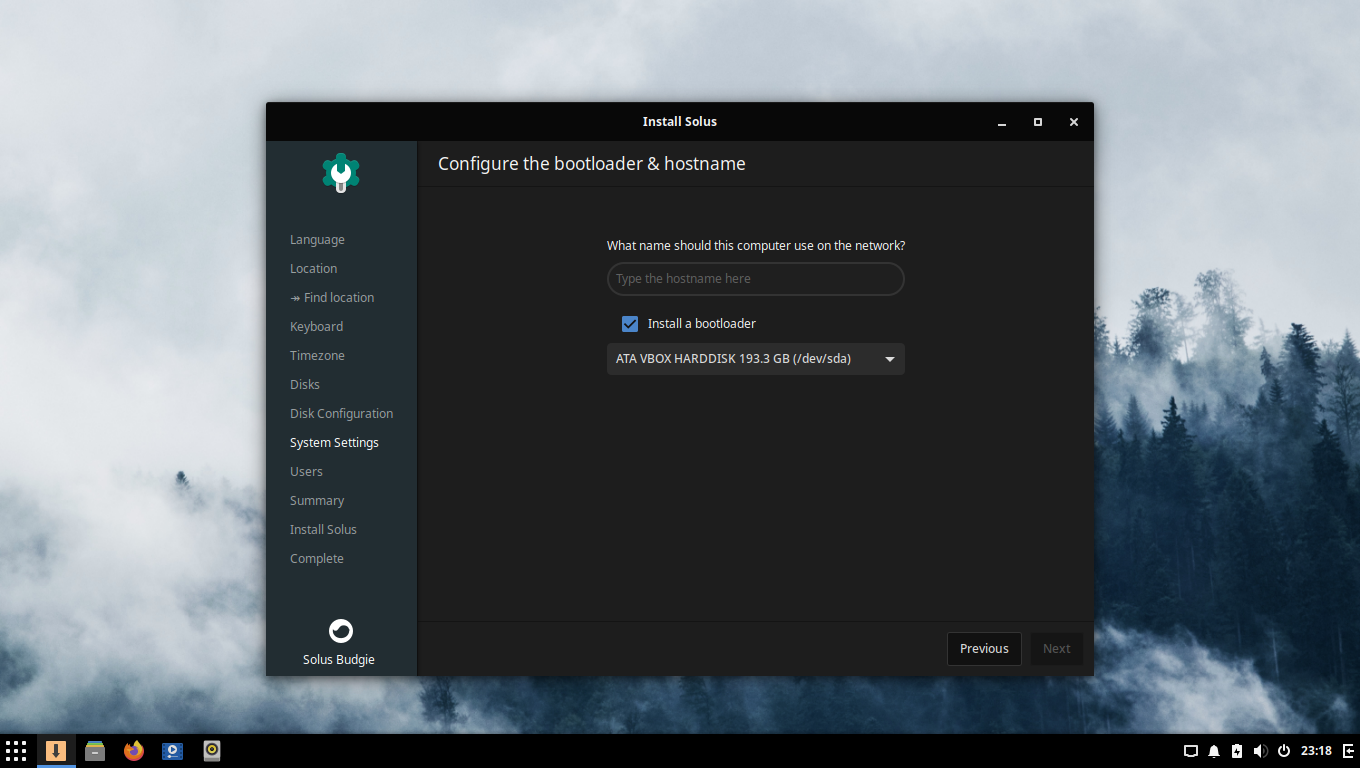This screenshot has width=1360, height=768.
Task: Open the video player taskbar icon
Action: click(173, 751)
